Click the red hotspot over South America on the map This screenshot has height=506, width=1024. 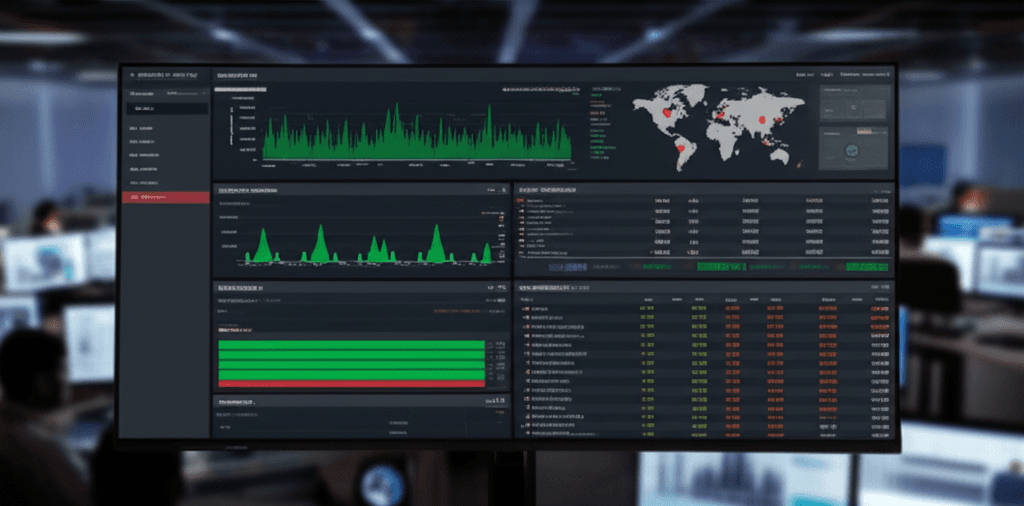[x=682, y=148]
